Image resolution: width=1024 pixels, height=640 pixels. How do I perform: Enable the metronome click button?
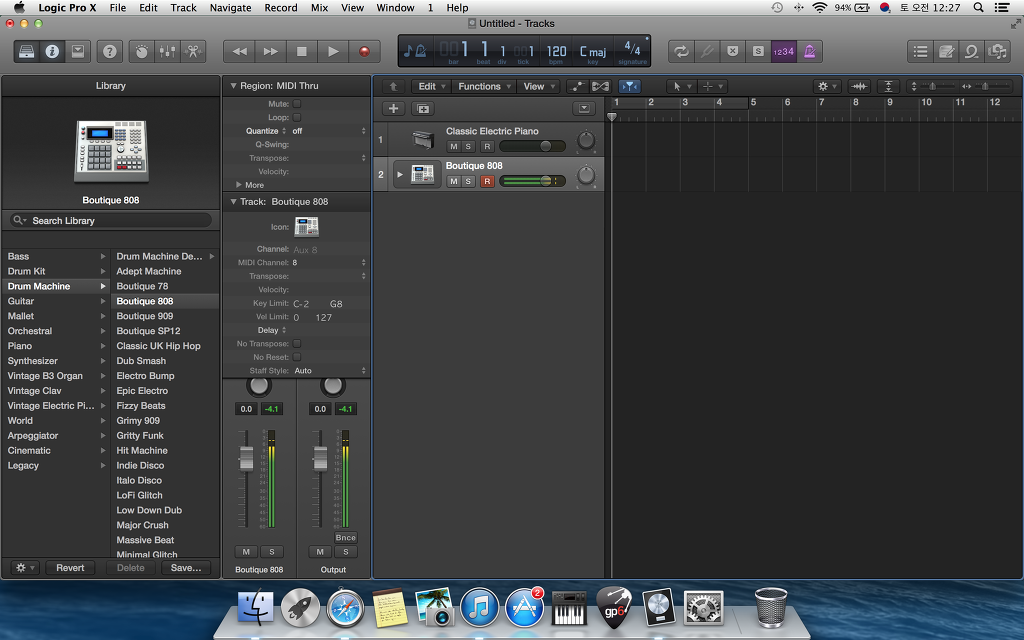tap(809, 51)
